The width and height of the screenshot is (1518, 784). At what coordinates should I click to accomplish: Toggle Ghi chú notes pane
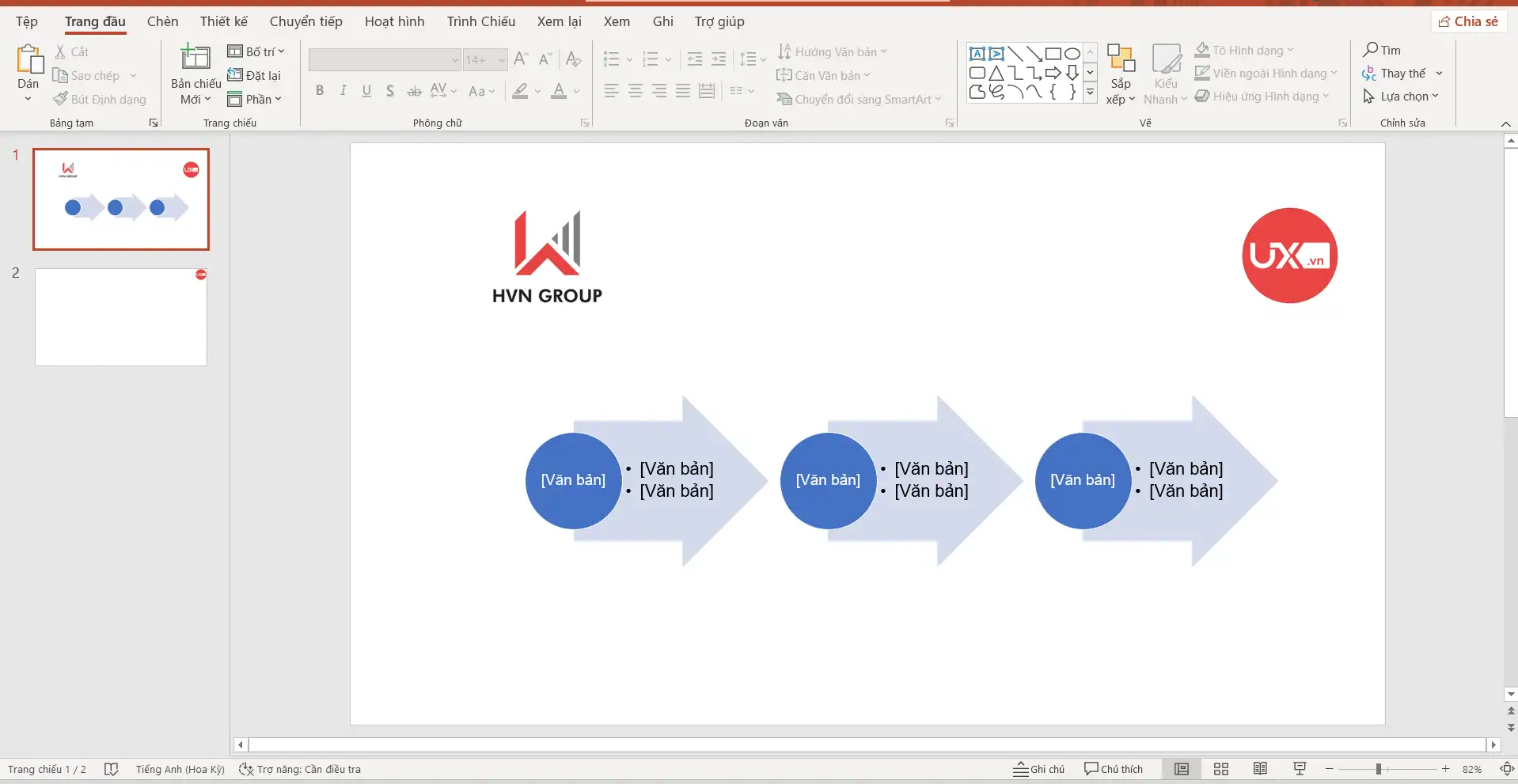(x=1038, y=769)
